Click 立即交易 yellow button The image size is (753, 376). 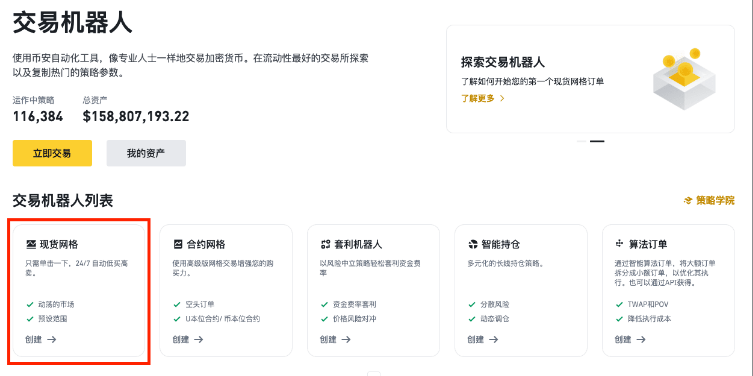pos(52,153)
